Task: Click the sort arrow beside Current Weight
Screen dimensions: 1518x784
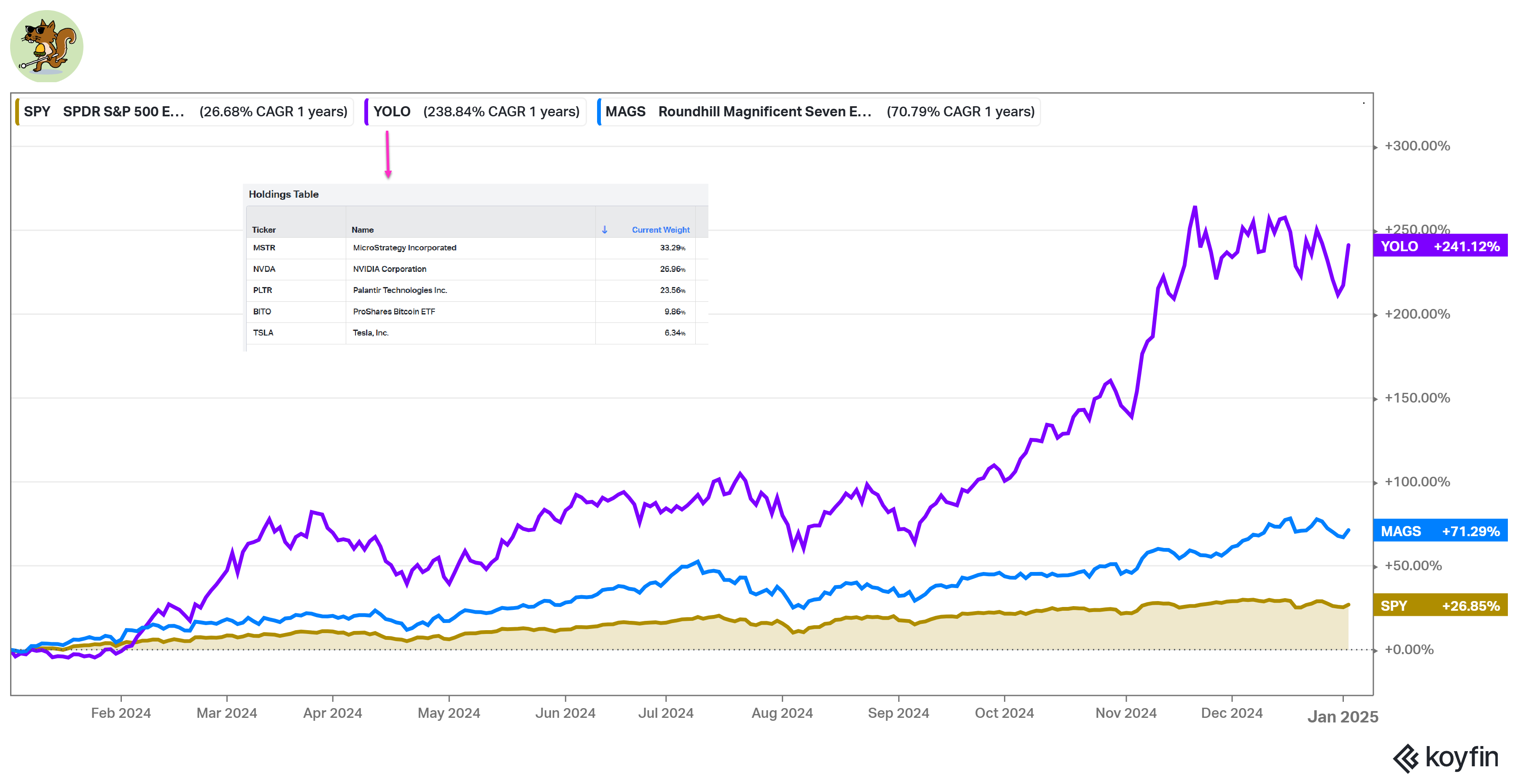Action: pyautogui.click(x=605, y=230)
